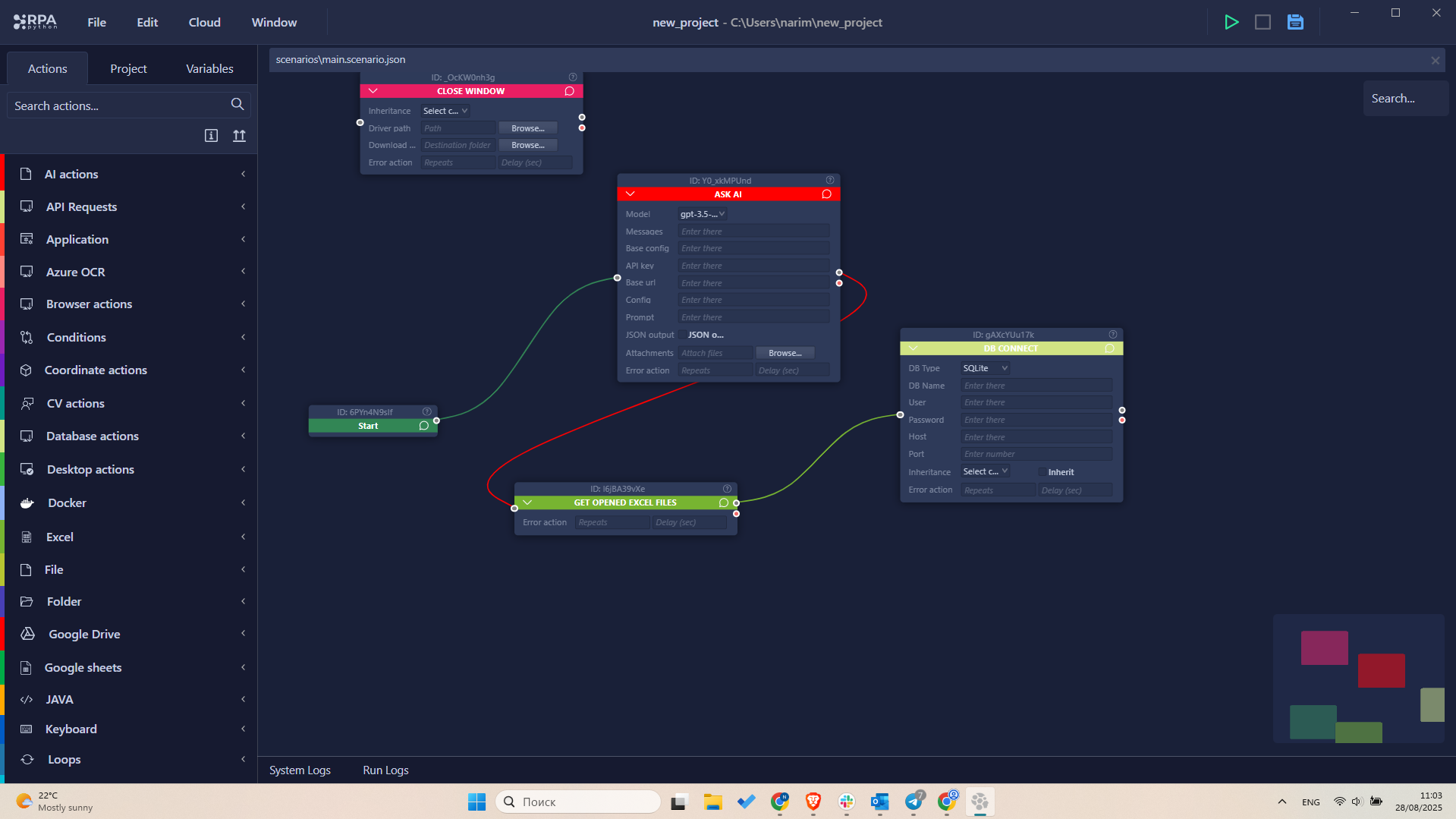
Task: Click the Windows Start button
Action: point(476,802)
